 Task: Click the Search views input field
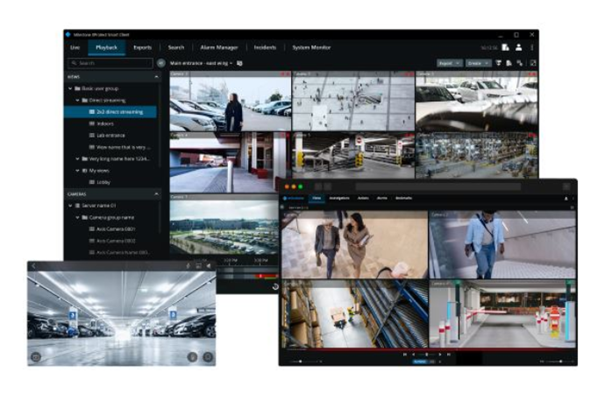click(x=110, y=63)
